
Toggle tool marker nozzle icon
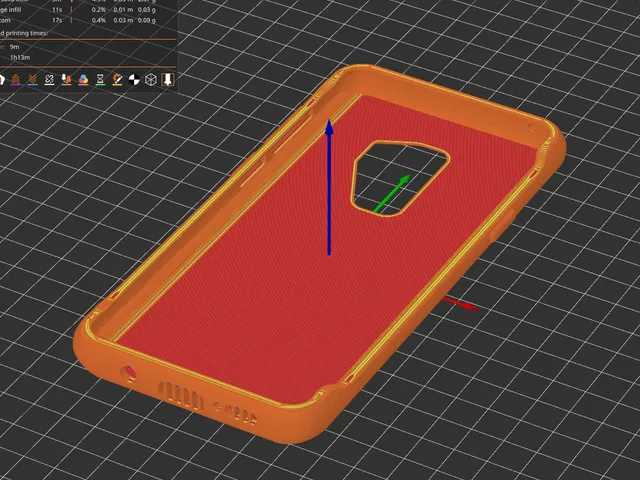pyautogui.click(x=168, y=79)
